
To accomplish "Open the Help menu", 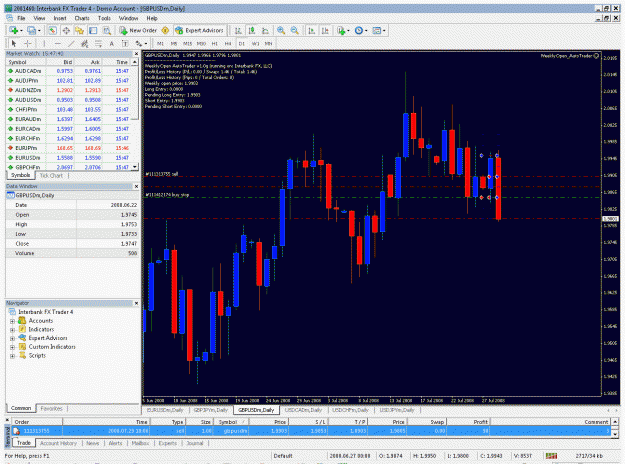I will click(152, 18).
